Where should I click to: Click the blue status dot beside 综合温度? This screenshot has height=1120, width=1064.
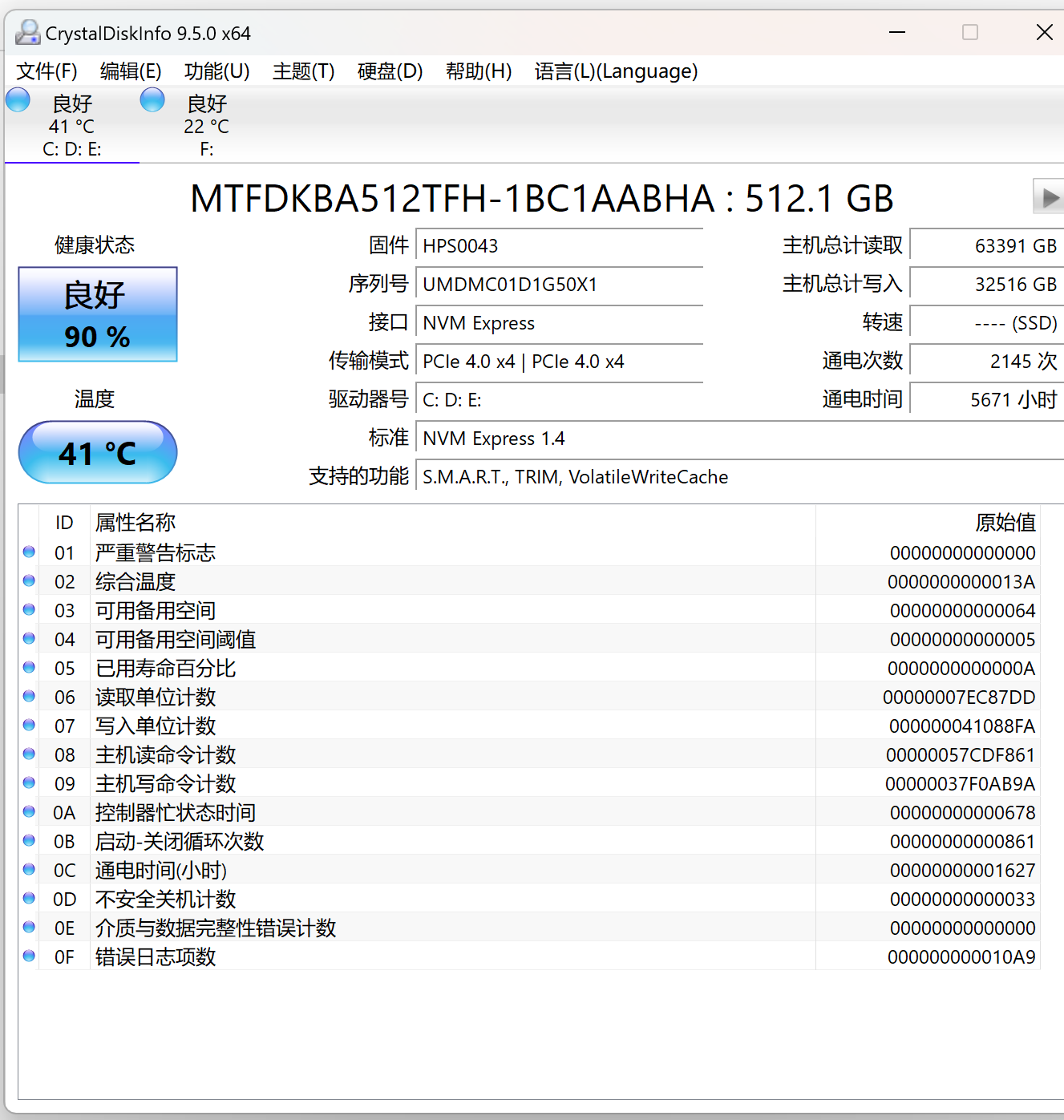29,580
